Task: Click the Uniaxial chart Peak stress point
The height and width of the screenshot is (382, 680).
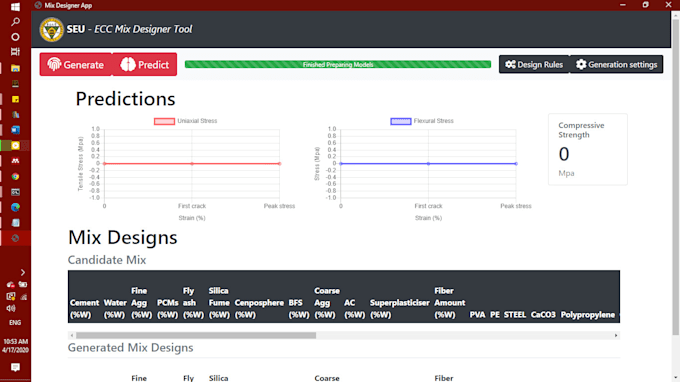Action: click(x=280, y=164)
